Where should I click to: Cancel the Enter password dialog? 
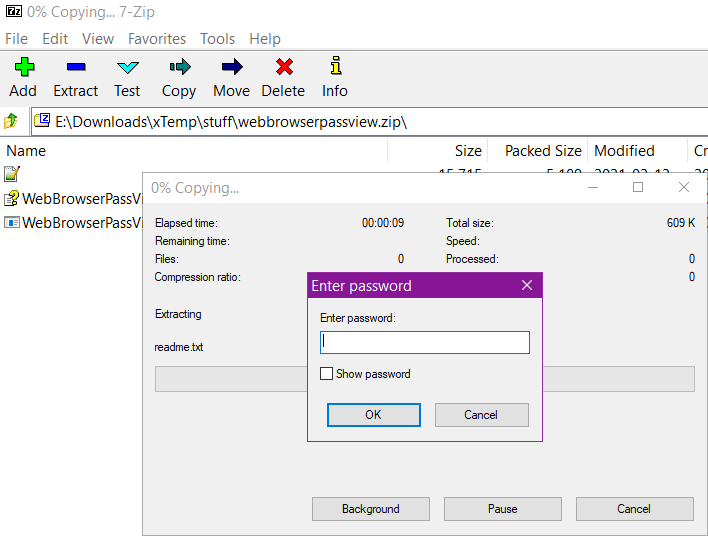482,415
